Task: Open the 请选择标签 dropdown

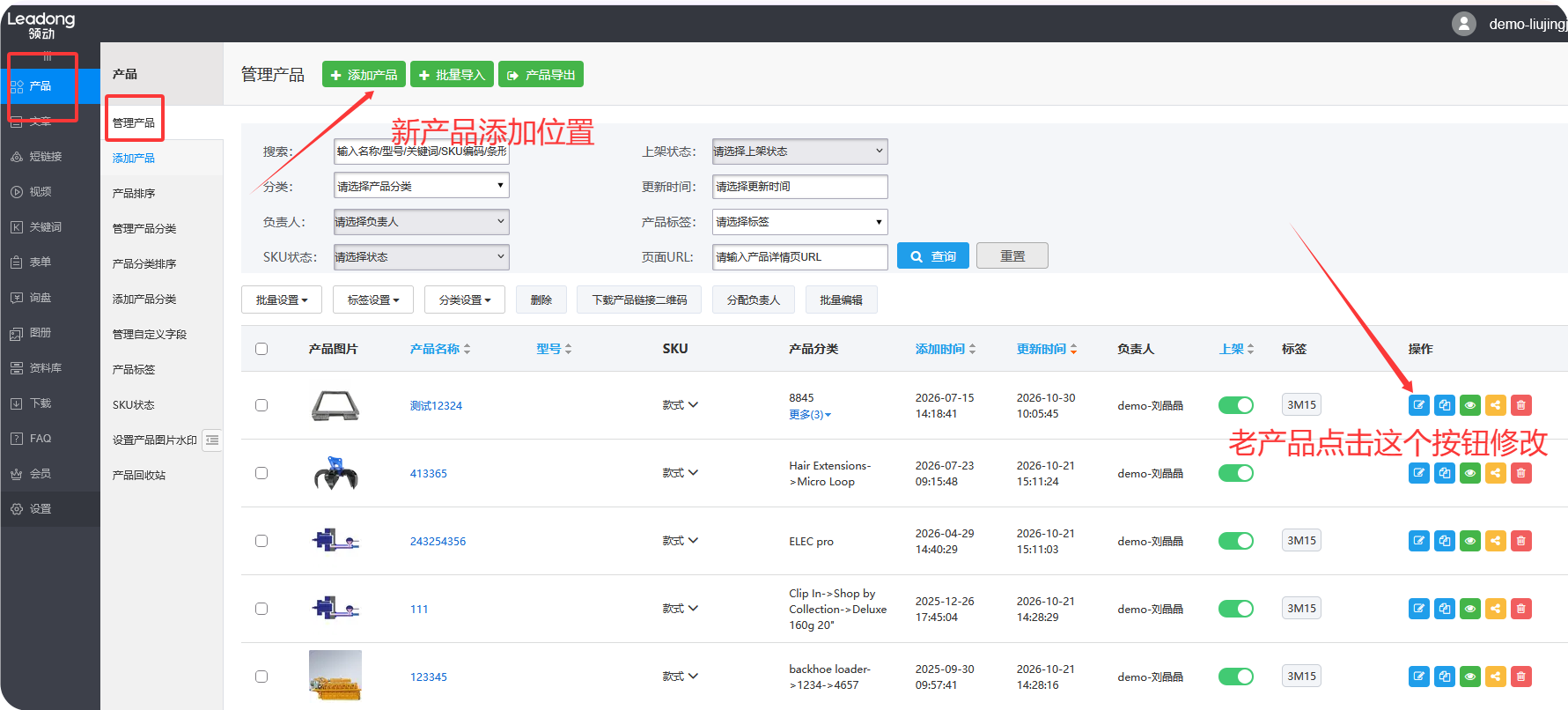Action: (799, 222)
